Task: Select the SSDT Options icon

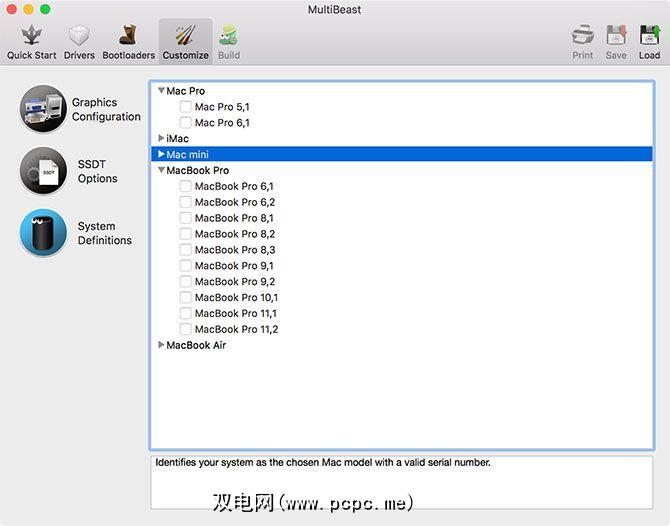Action: point(43,171)
